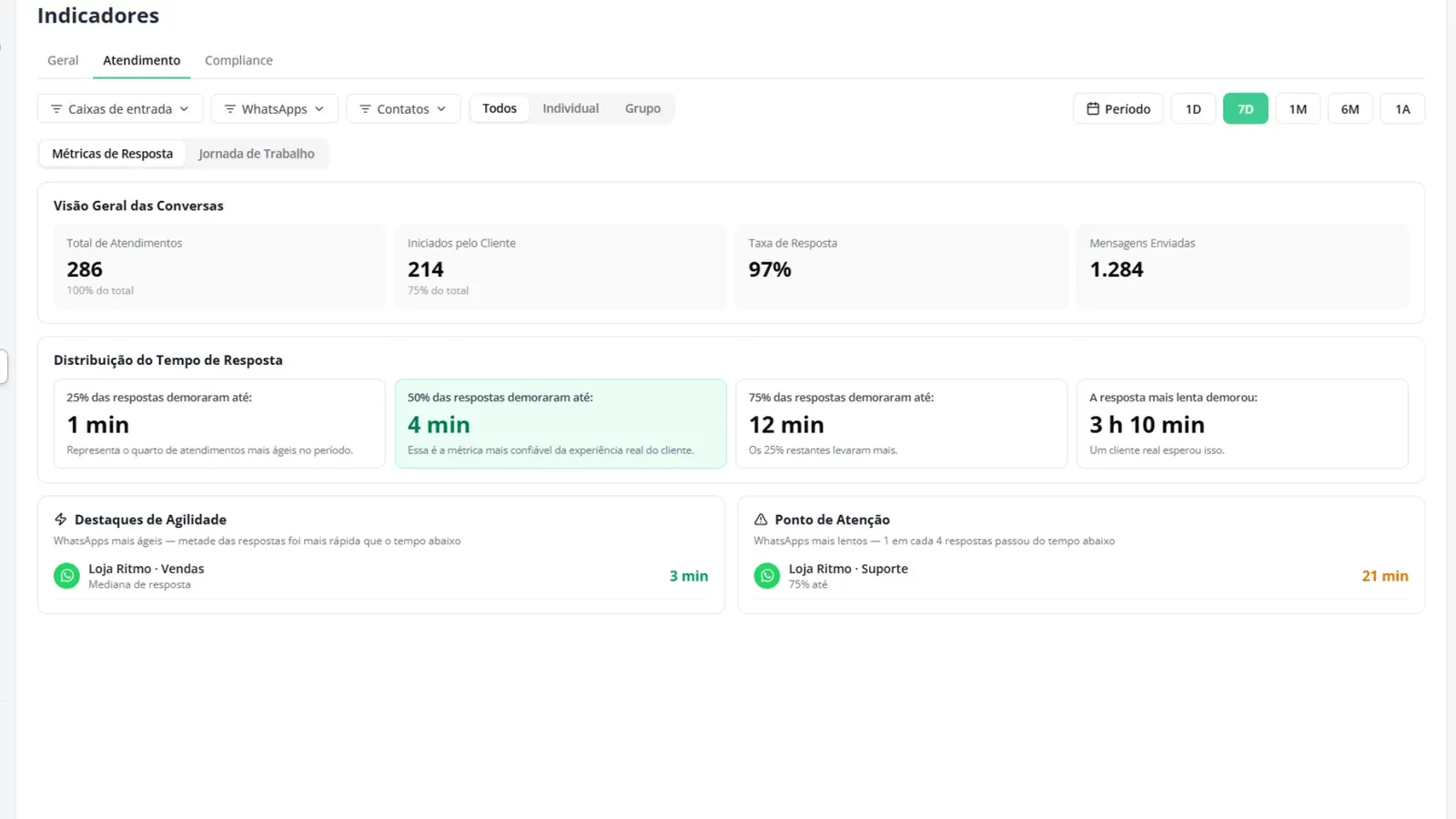Open the Compliance tab

[238, 60]
